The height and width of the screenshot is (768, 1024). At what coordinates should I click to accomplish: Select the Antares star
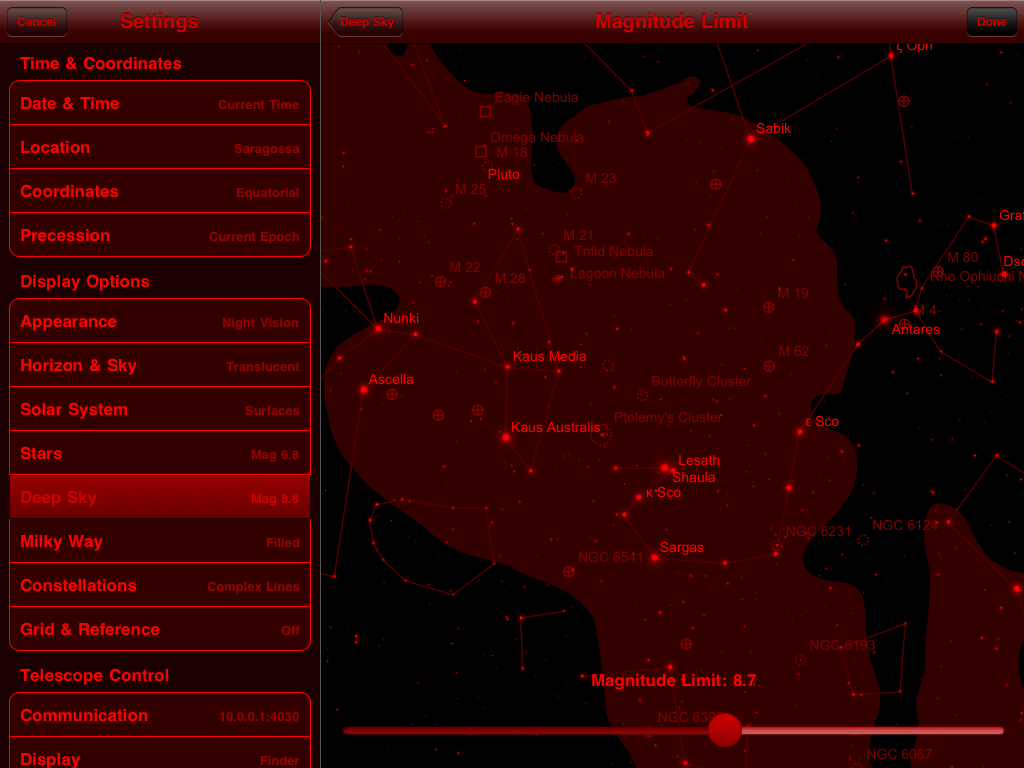point(885,320)
